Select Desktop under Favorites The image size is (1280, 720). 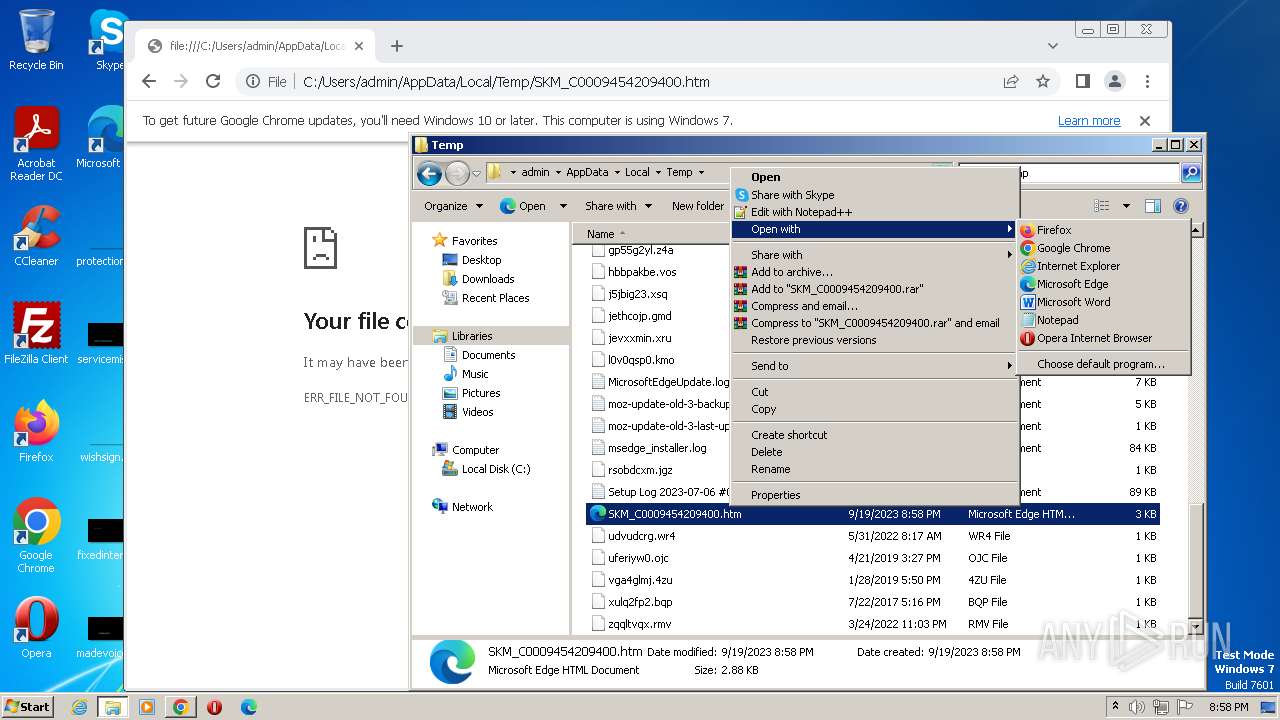(481, 260)
